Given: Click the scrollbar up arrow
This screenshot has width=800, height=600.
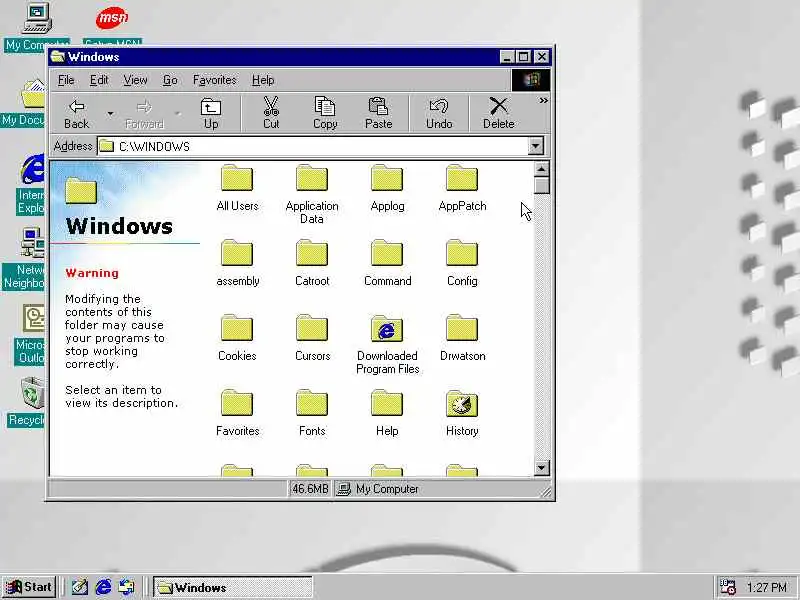Looking at the screenshot, I should [x=541, y=169].
